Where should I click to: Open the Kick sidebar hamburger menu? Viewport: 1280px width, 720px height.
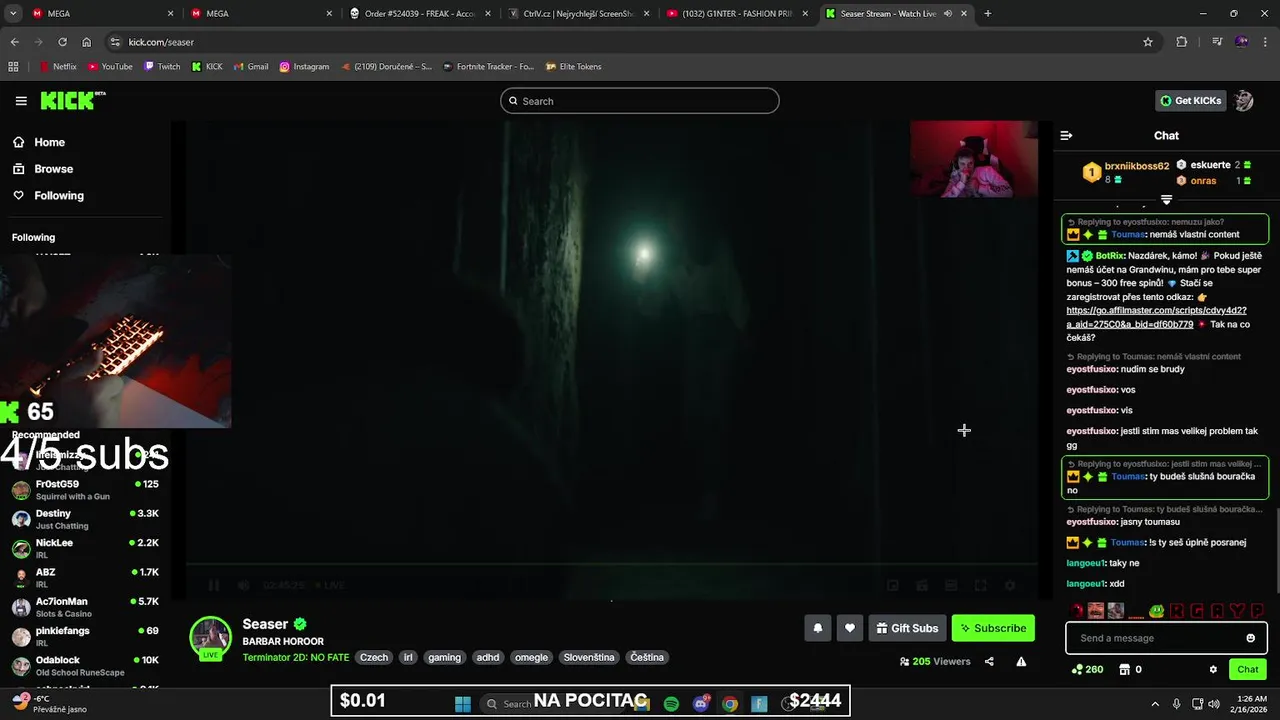pyautogui.click(x=21, y=101)
